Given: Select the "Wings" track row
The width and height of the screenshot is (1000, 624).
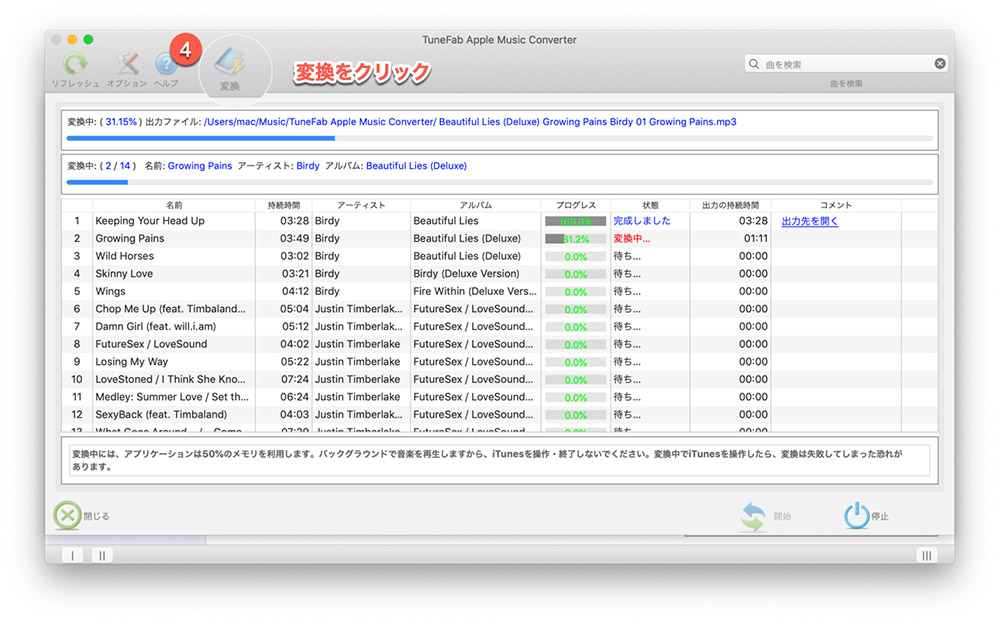Looking at the screenshot, I should pos(499,291).
